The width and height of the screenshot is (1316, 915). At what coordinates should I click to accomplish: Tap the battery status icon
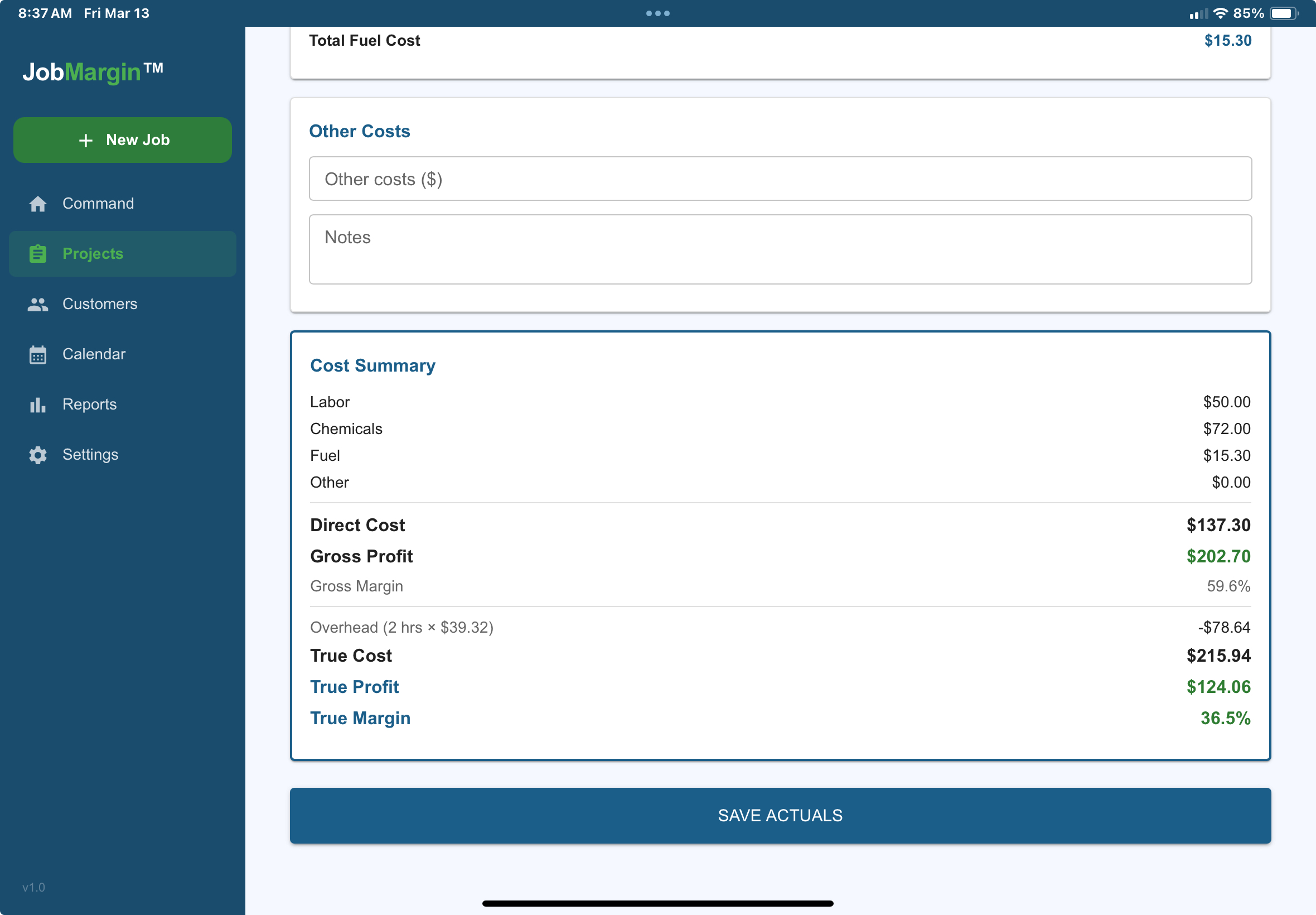[1283, 13]
